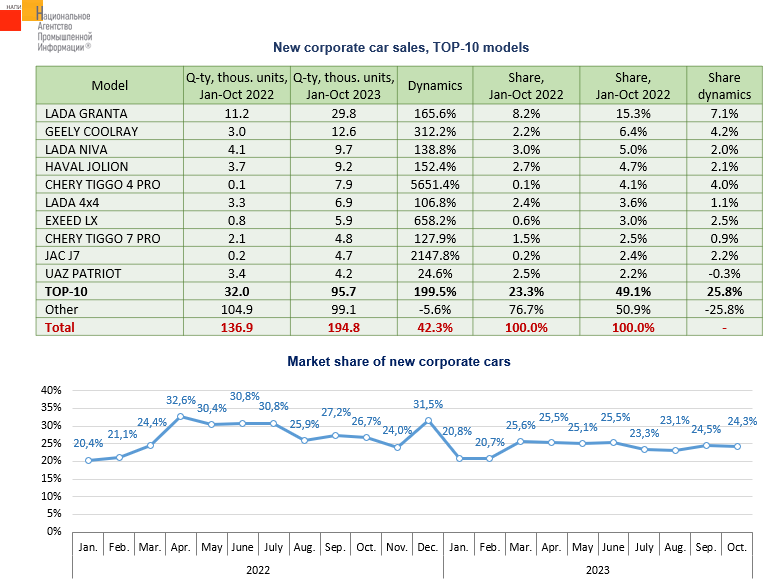Click the CHERY TIGGO 4 PRO cell
The image size is (770, 581).
point(103,185)
